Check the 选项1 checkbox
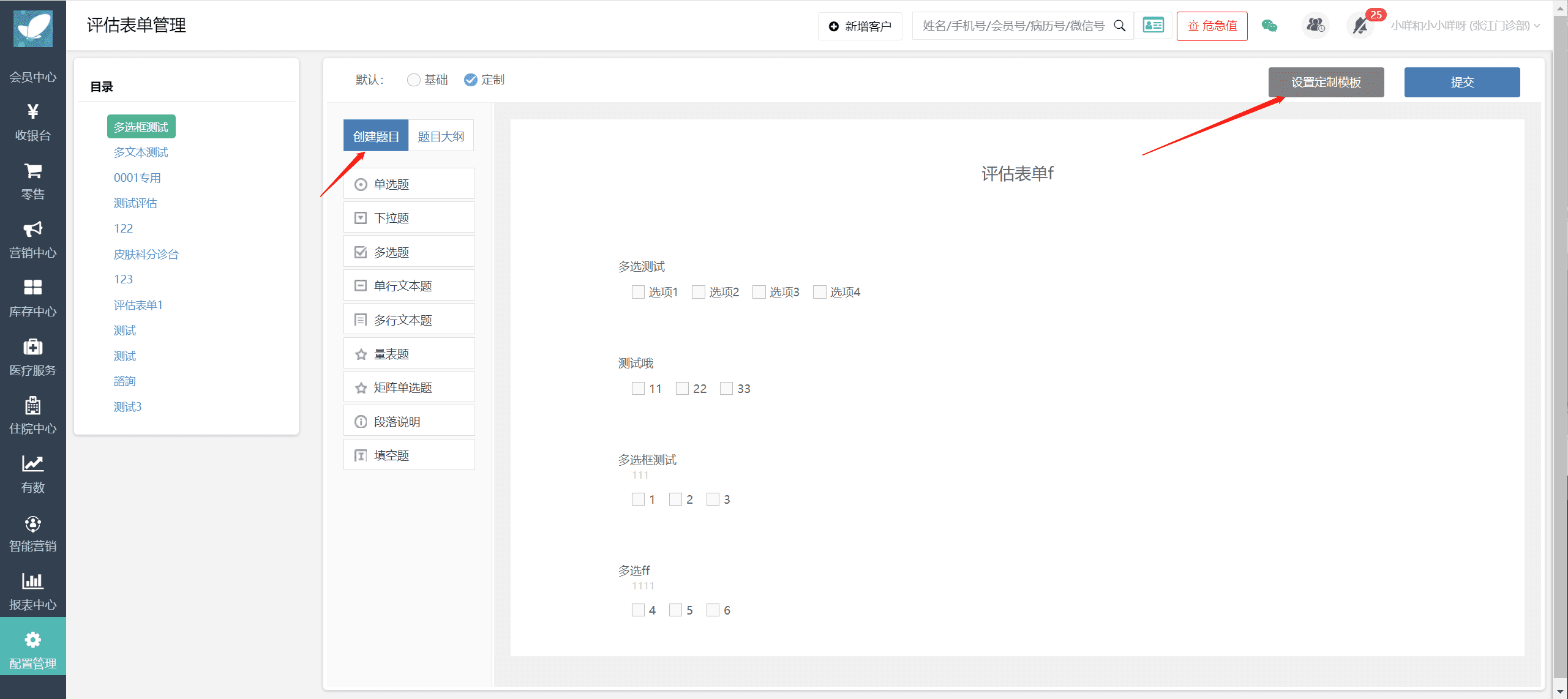Image resolution: width=1568 pixels, height=699 pixels. coord(638,293)
